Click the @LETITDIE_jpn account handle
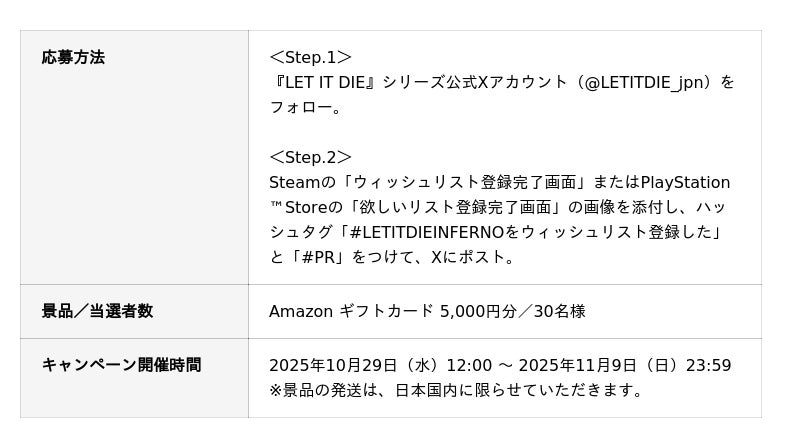 tap(646, 82)
